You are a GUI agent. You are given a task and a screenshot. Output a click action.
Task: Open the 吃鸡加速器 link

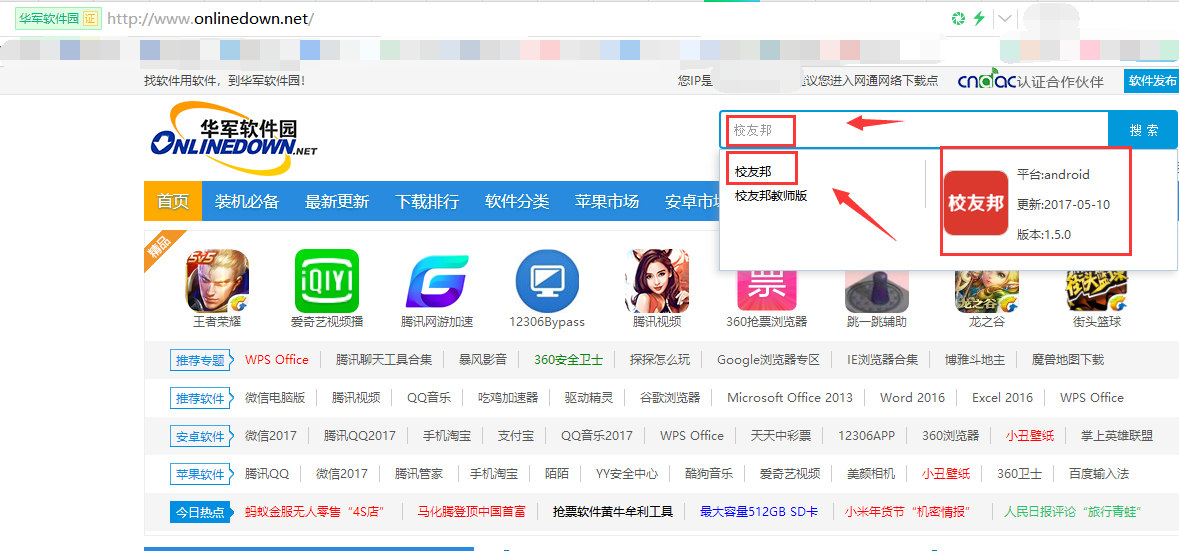(x=508, y=398)
